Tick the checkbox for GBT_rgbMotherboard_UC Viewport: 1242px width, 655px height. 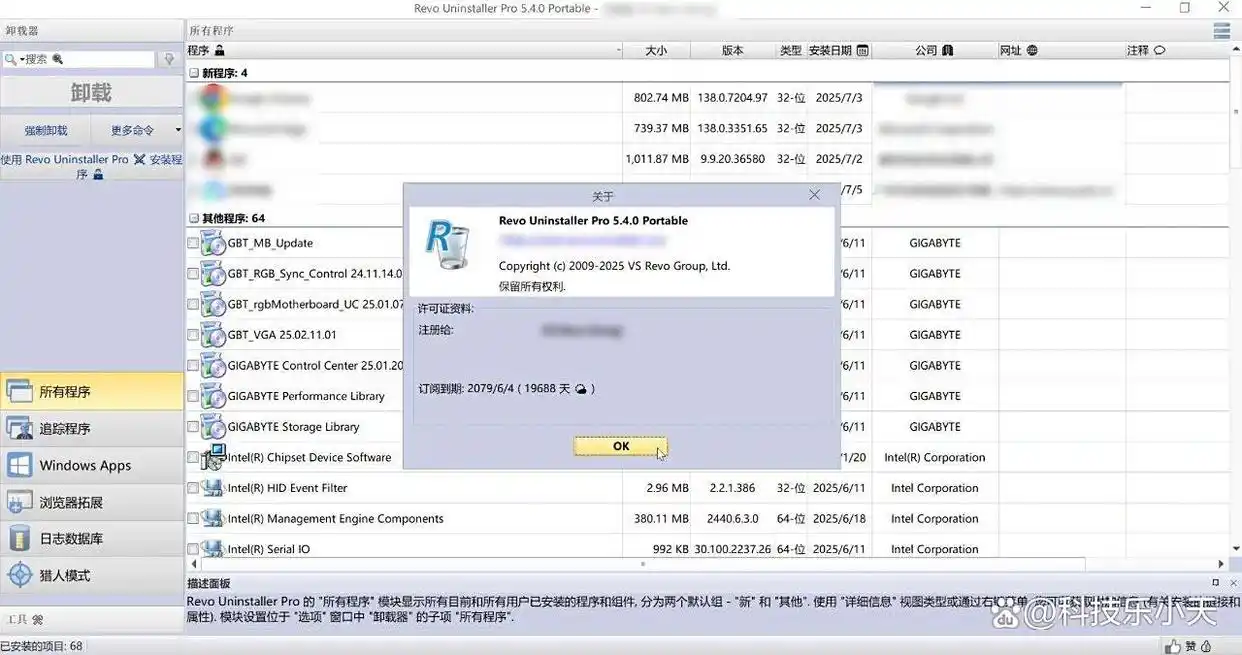(193, 304)
